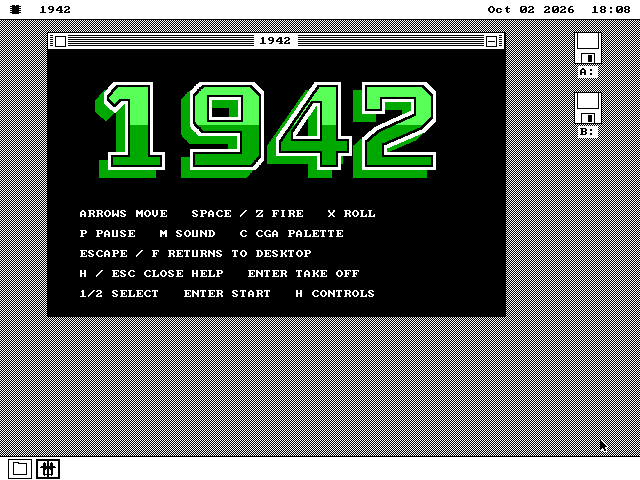
Task: Click the big green 1942 logo
Action: click(x=266, y=130)
